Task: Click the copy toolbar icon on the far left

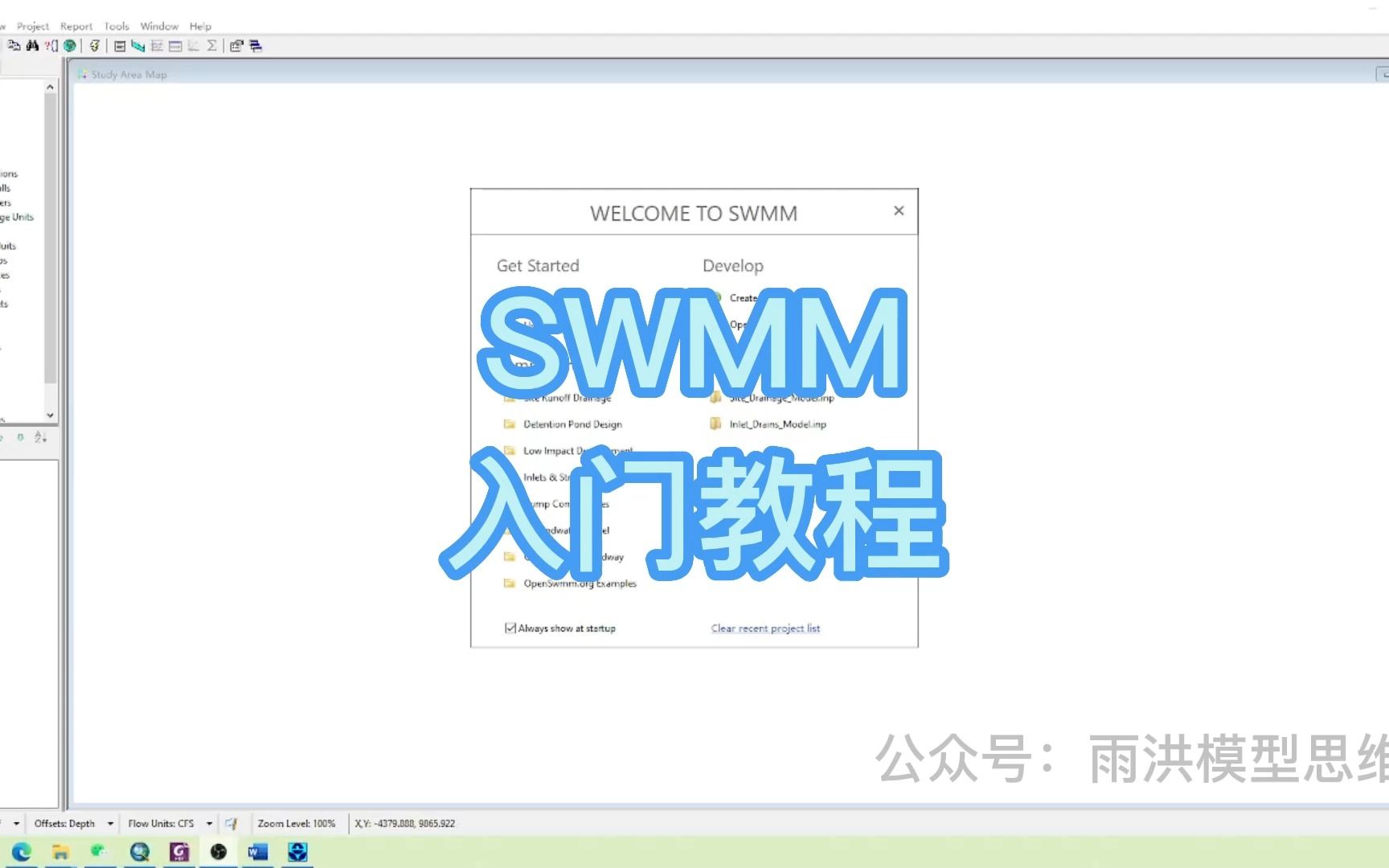Action: pos(14,46)
